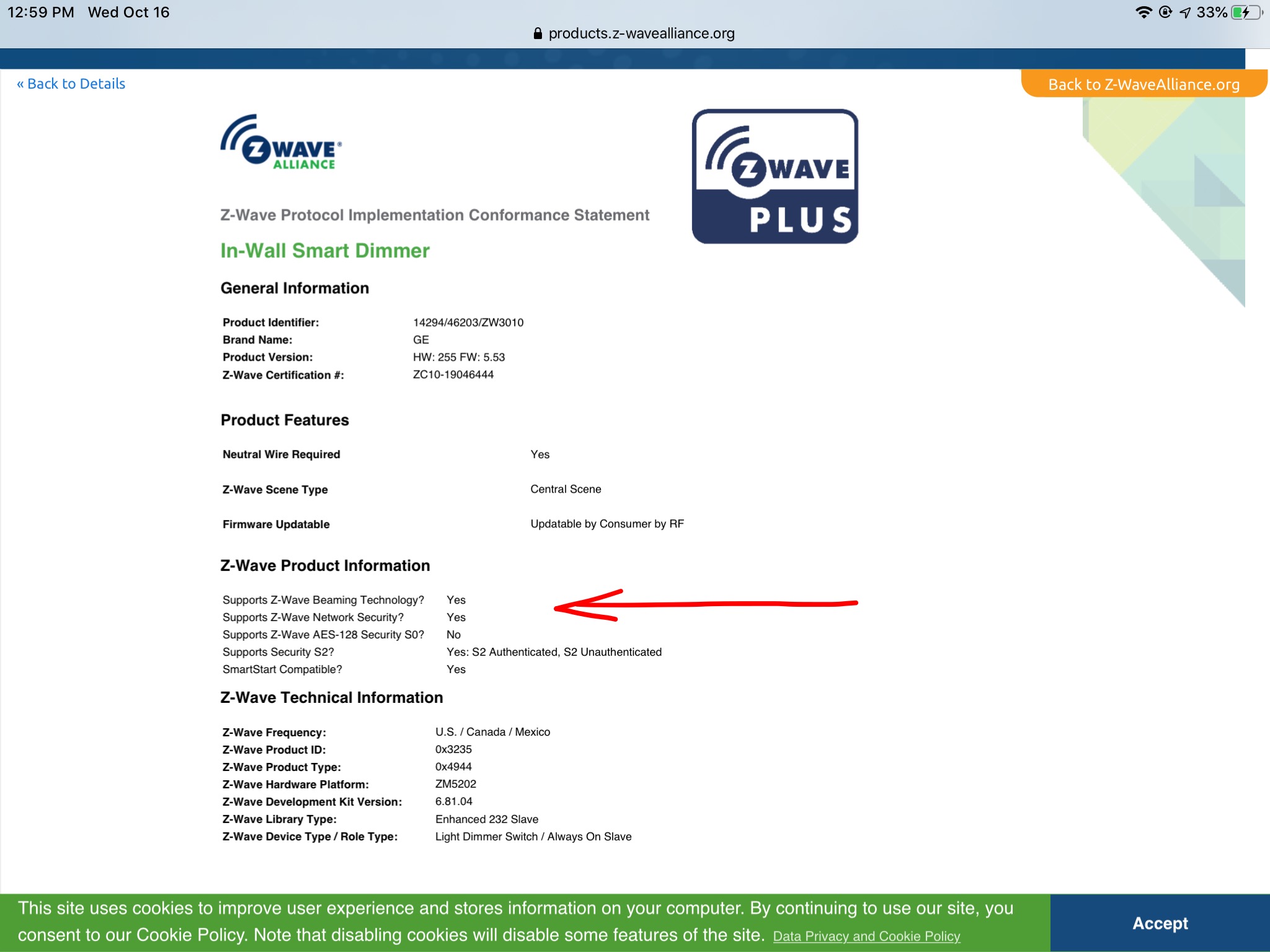Click "Z-Wave Hardware Platform:" label
Image resolution: width=1270 pixels, height=952 pixels.
coord(296,785)
